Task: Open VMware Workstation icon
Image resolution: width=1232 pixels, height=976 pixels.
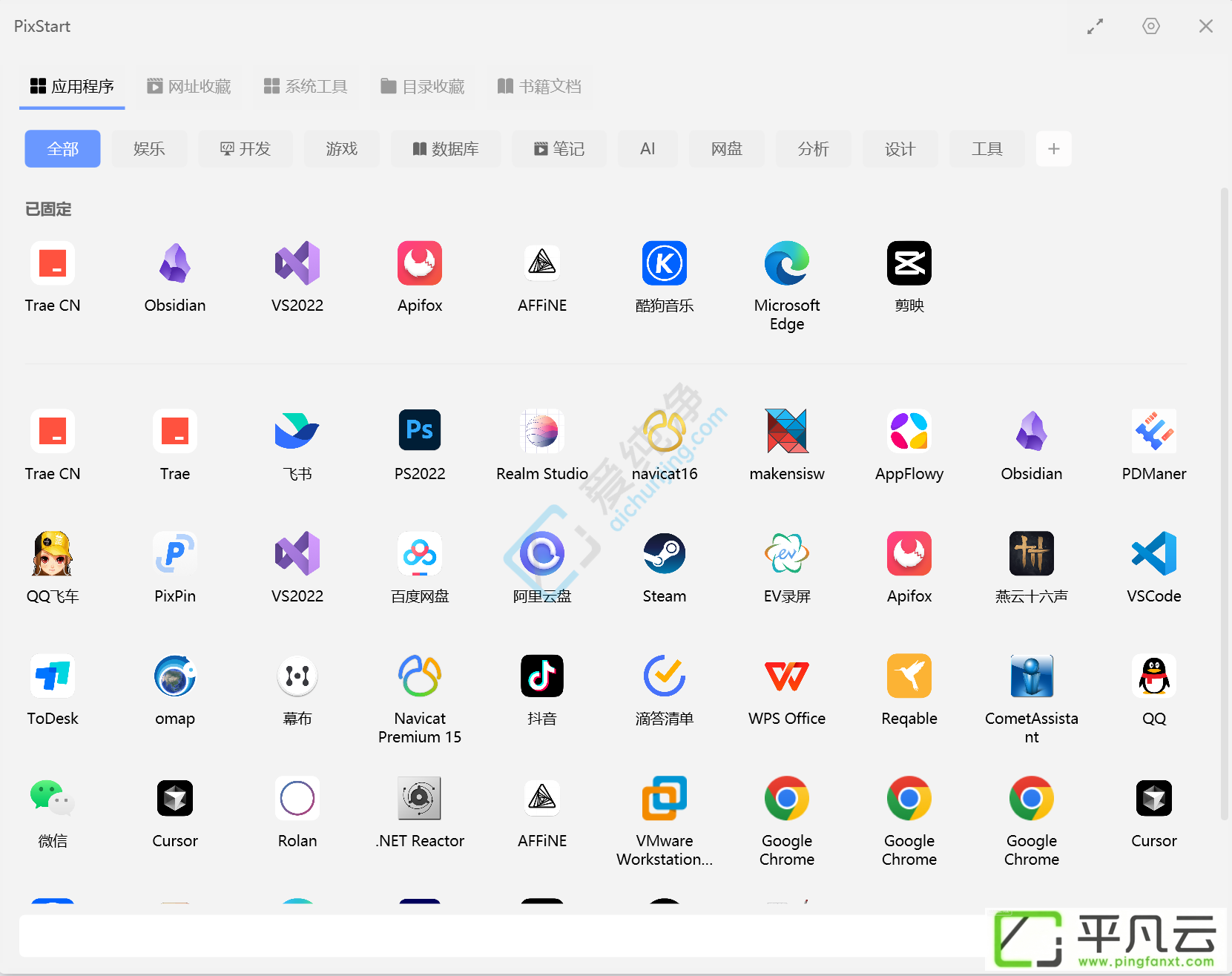Action: (x=665, y=798)
